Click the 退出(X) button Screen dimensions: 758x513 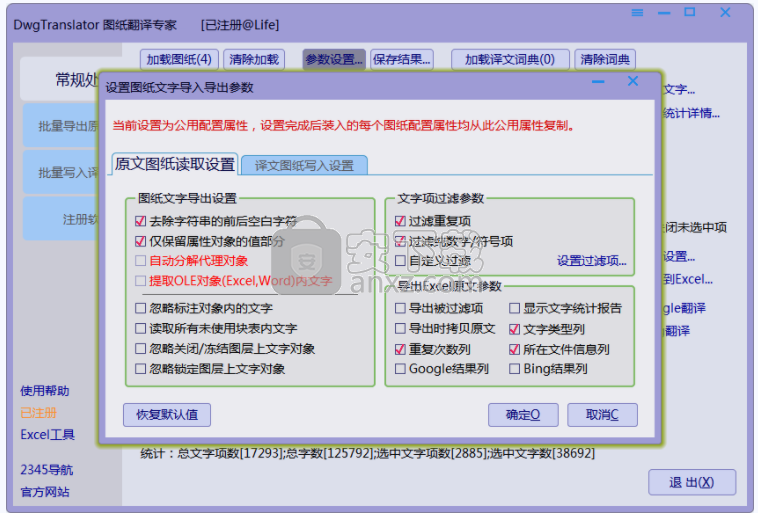(691, 482)
